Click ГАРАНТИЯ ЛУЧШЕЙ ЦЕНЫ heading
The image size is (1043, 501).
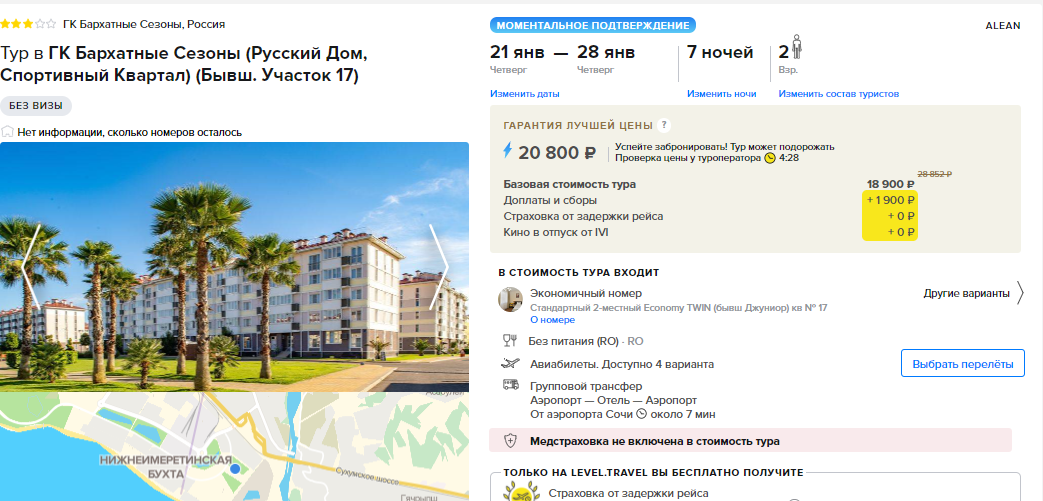[x=578, y=125]
